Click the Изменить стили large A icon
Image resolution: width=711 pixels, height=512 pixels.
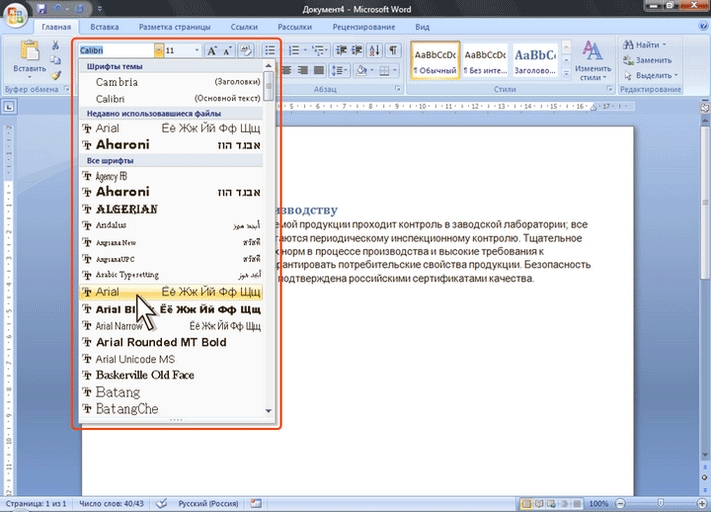coord(592,51)
